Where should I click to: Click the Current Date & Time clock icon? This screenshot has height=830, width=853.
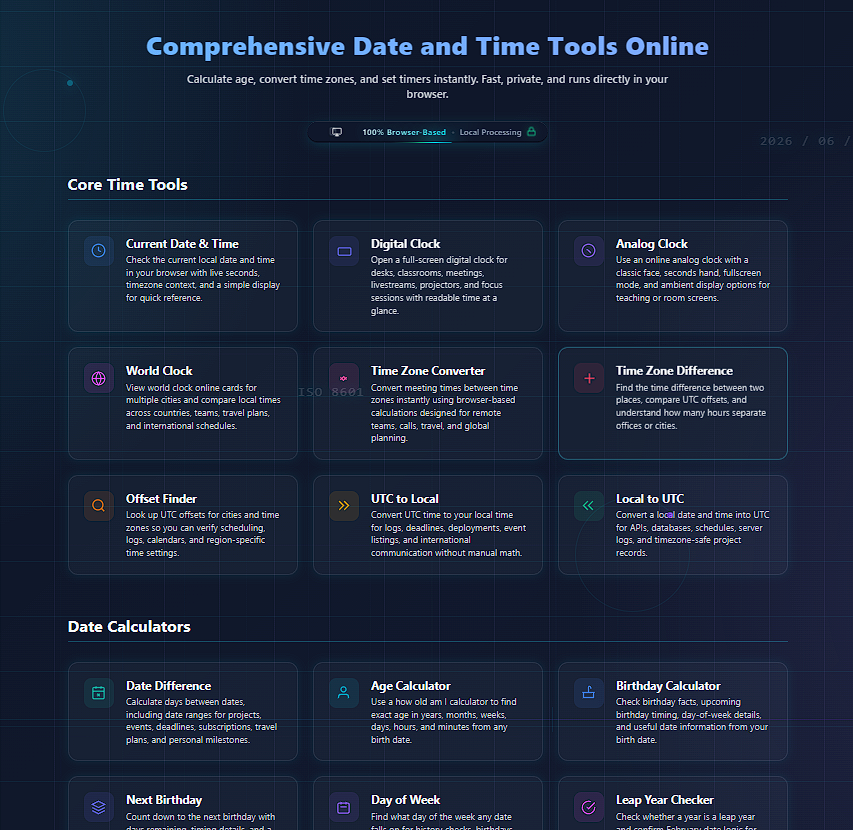pyautogui.click(x=98, y=251)
